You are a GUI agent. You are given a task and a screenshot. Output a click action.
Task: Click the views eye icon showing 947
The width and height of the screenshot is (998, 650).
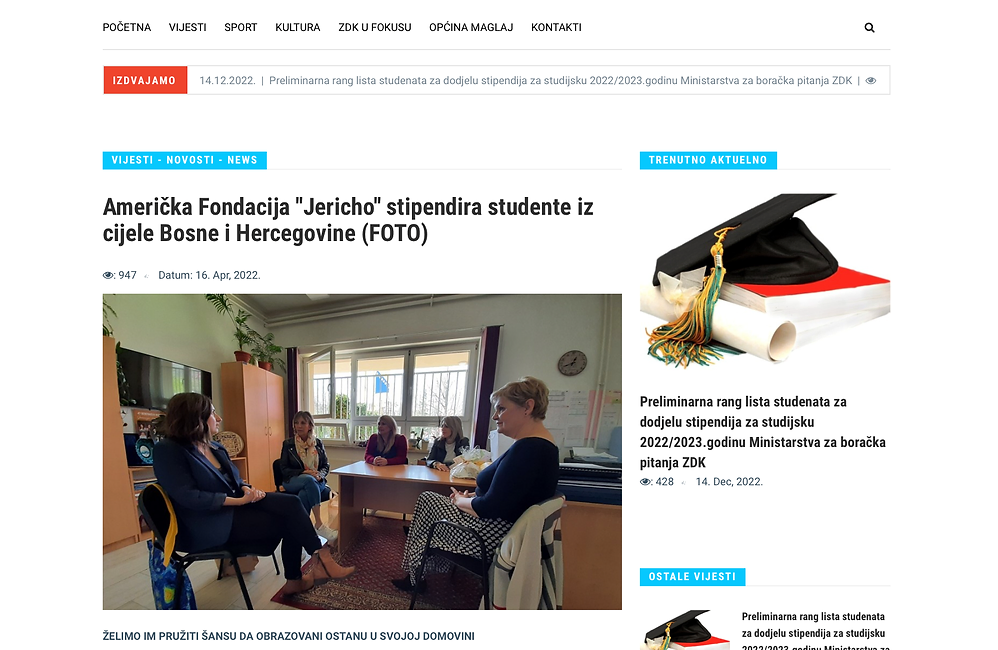109,276
